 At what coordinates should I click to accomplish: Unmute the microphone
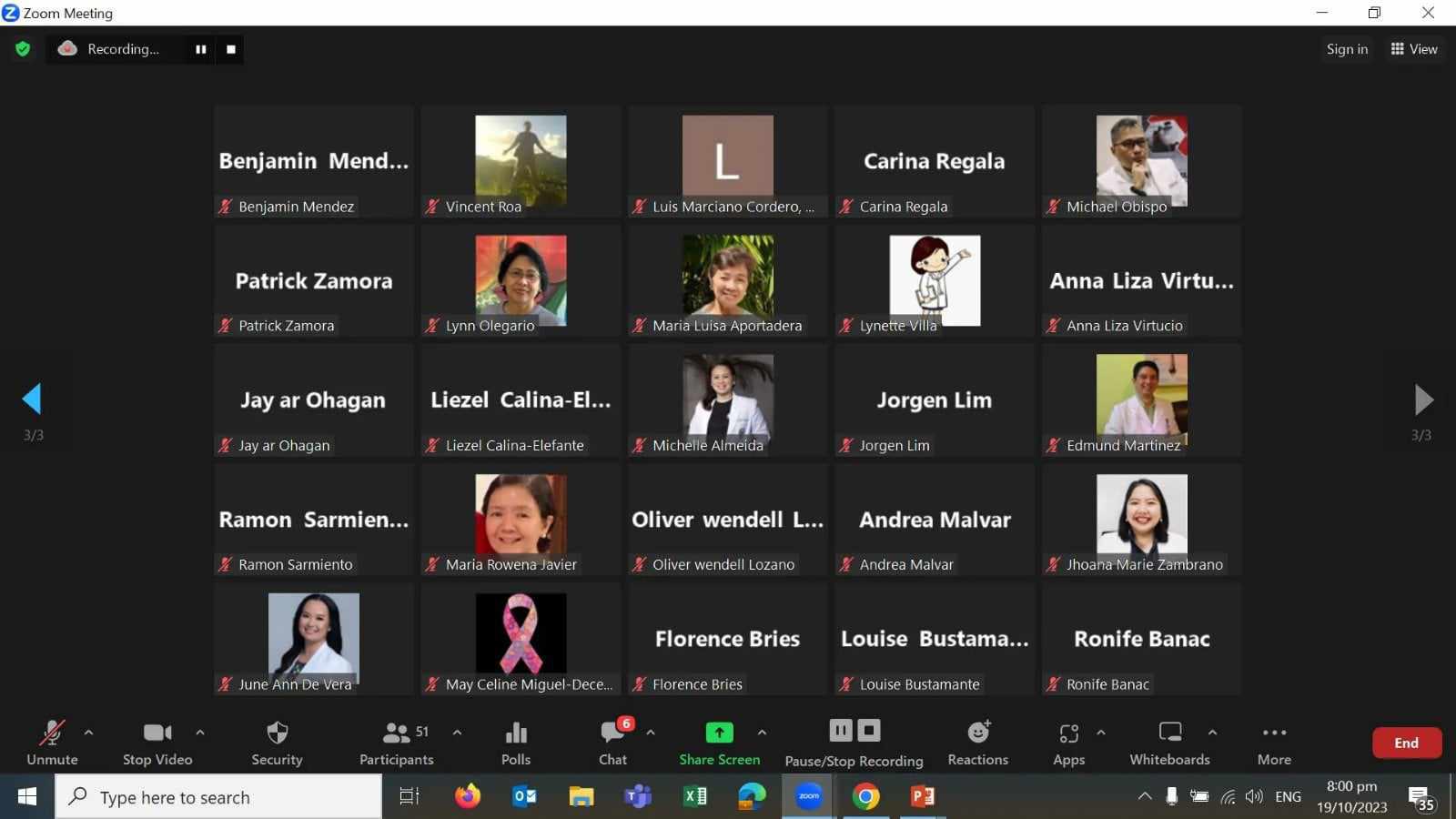click(x=52, y=733)
